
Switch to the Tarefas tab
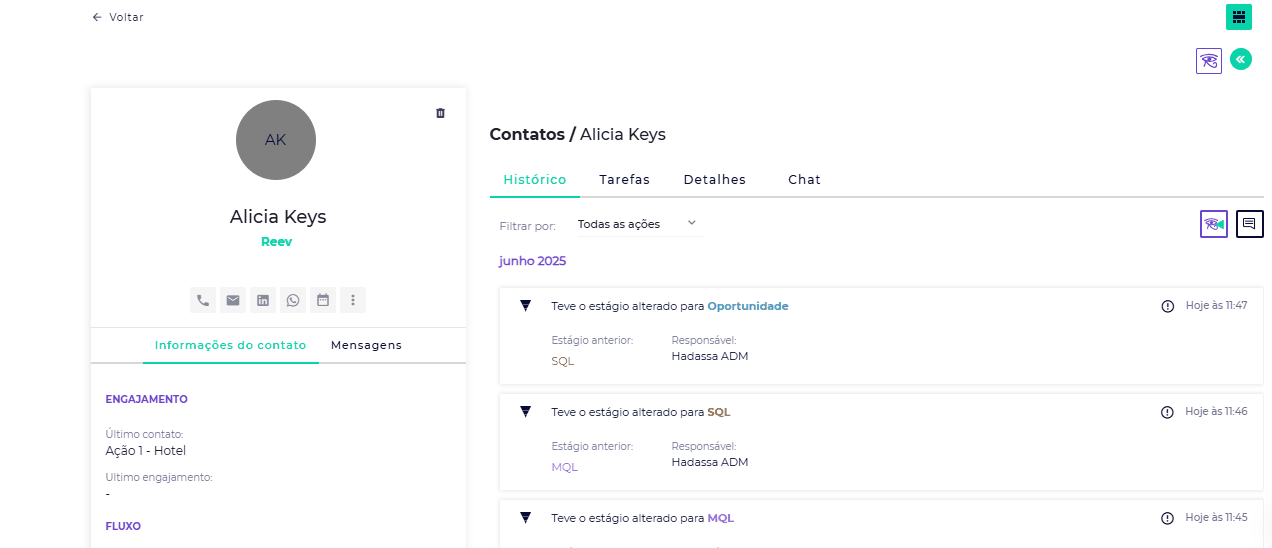(x=624, y=180)
